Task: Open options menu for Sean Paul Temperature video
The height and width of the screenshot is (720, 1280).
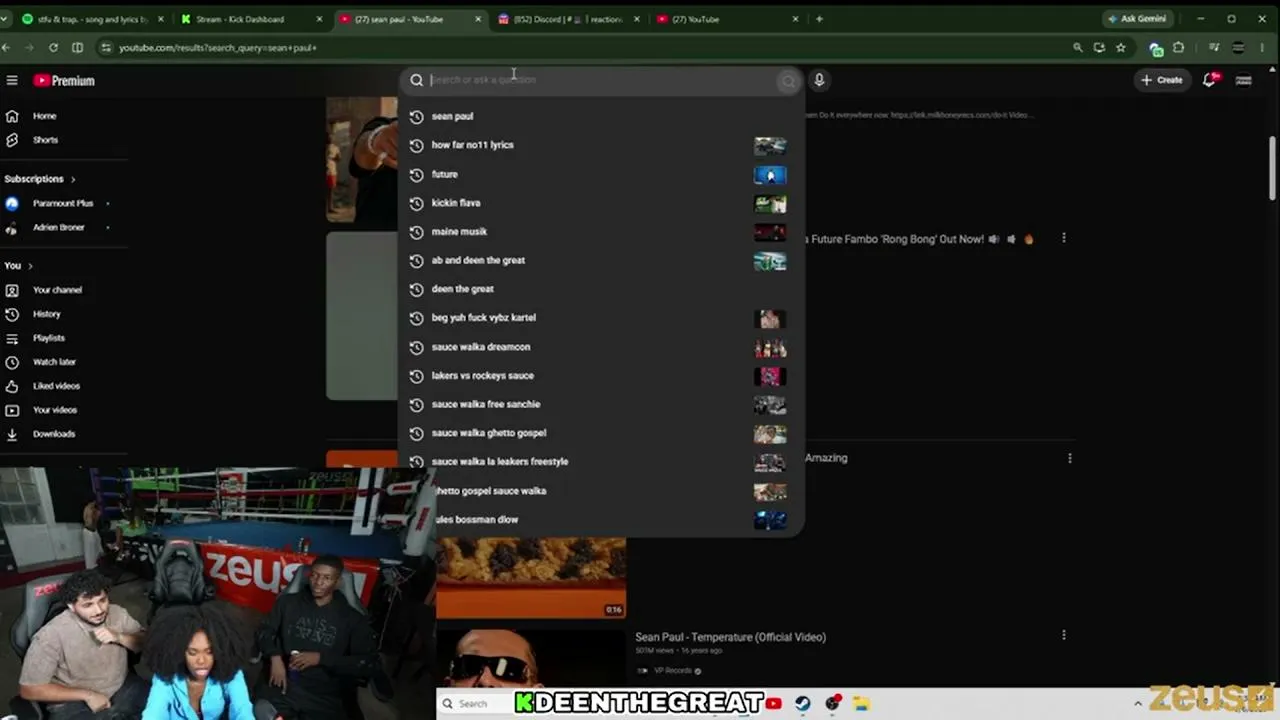Action: coord(1064,635)
